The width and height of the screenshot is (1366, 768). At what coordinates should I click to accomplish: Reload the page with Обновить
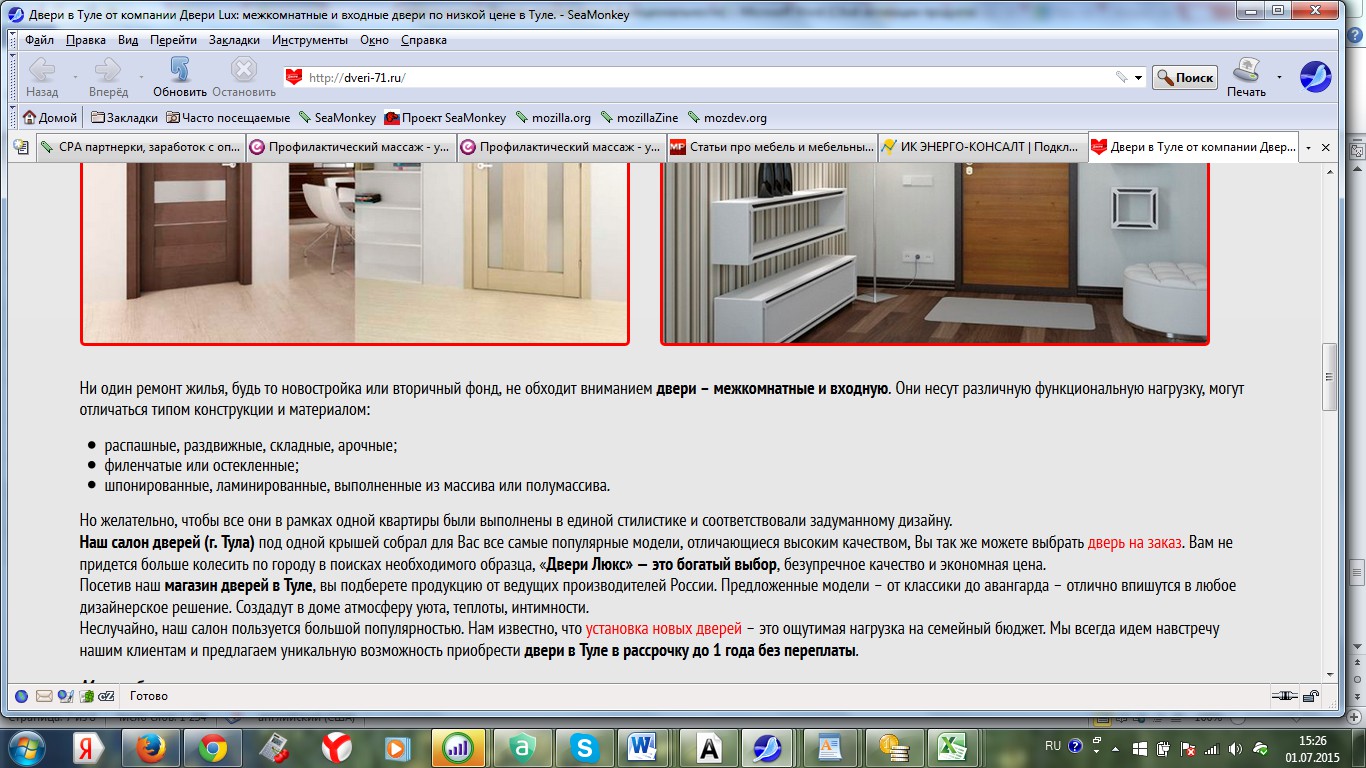pos(180,77)
